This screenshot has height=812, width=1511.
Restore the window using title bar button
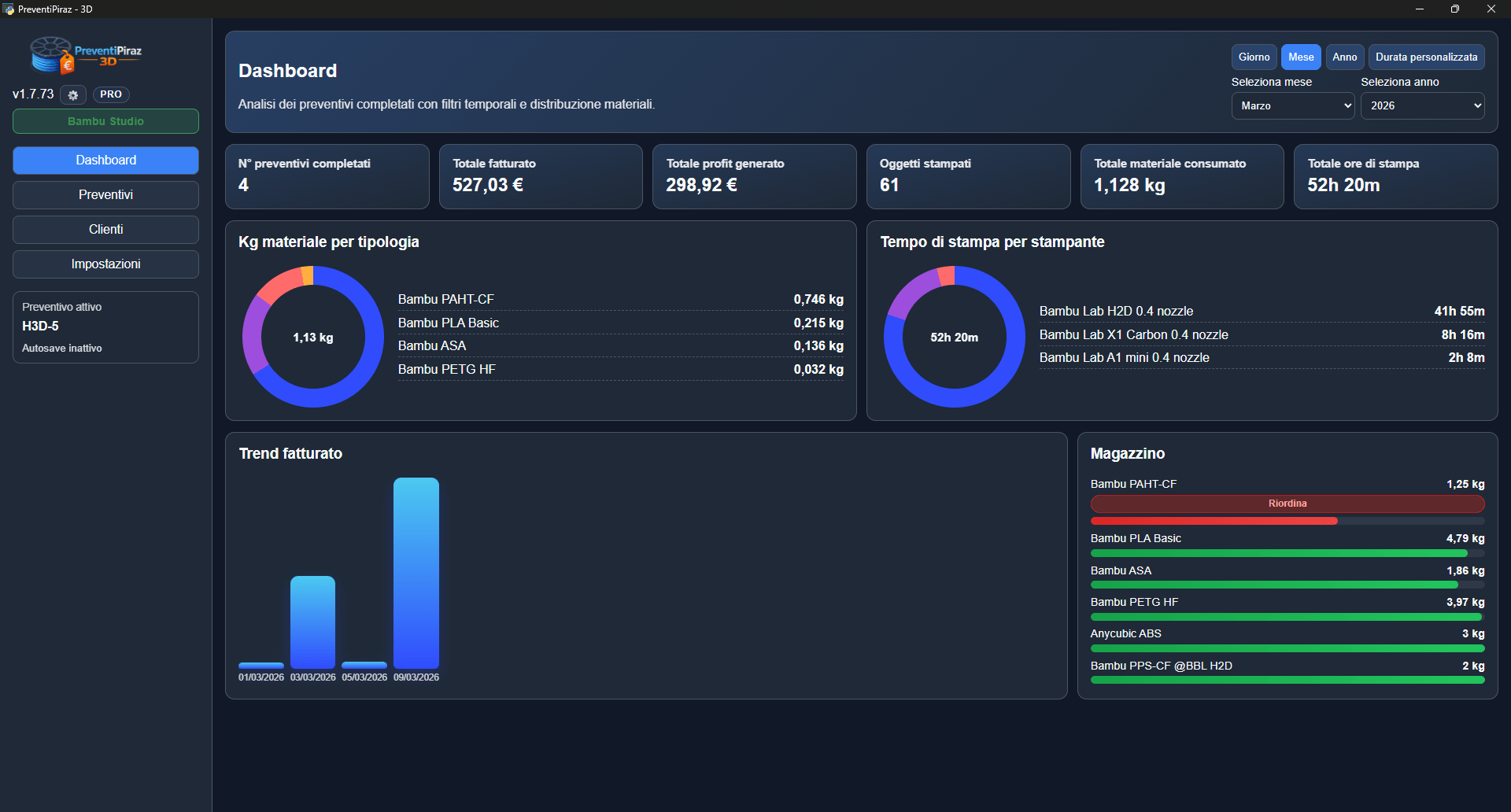pyautogui.click(x=1454, y=9)
